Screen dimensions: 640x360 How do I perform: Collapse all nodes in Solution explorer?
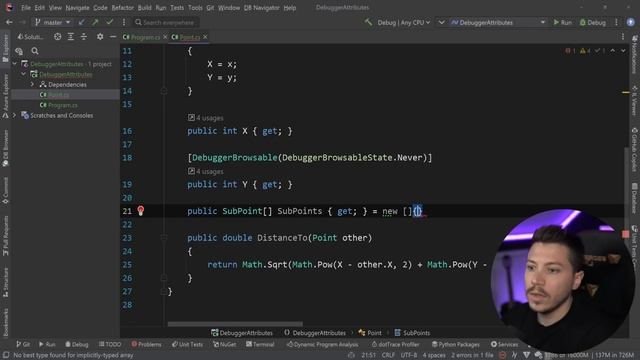click(x=84, y=37)
